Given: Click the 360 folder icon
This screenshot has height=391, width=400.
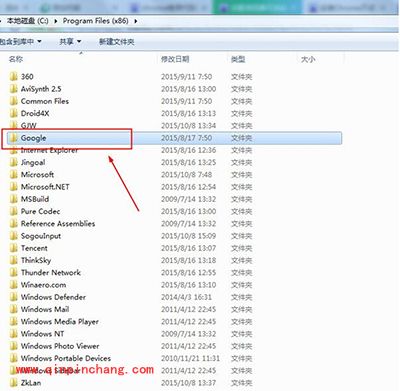Looking at the screenshot, I should tap(14, 77).
